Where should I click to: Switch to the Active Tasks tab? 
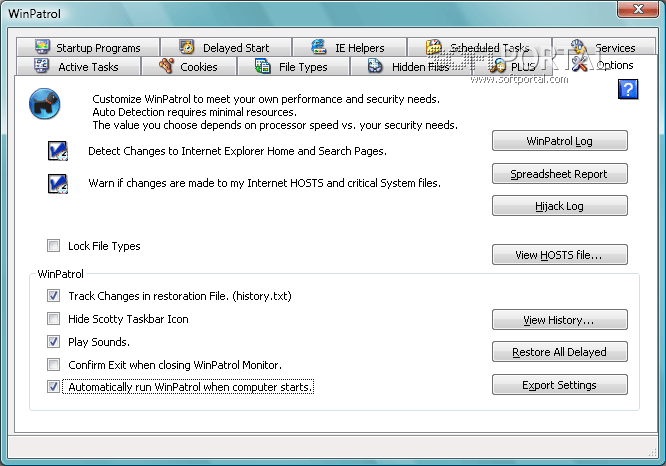pos(78,66)
